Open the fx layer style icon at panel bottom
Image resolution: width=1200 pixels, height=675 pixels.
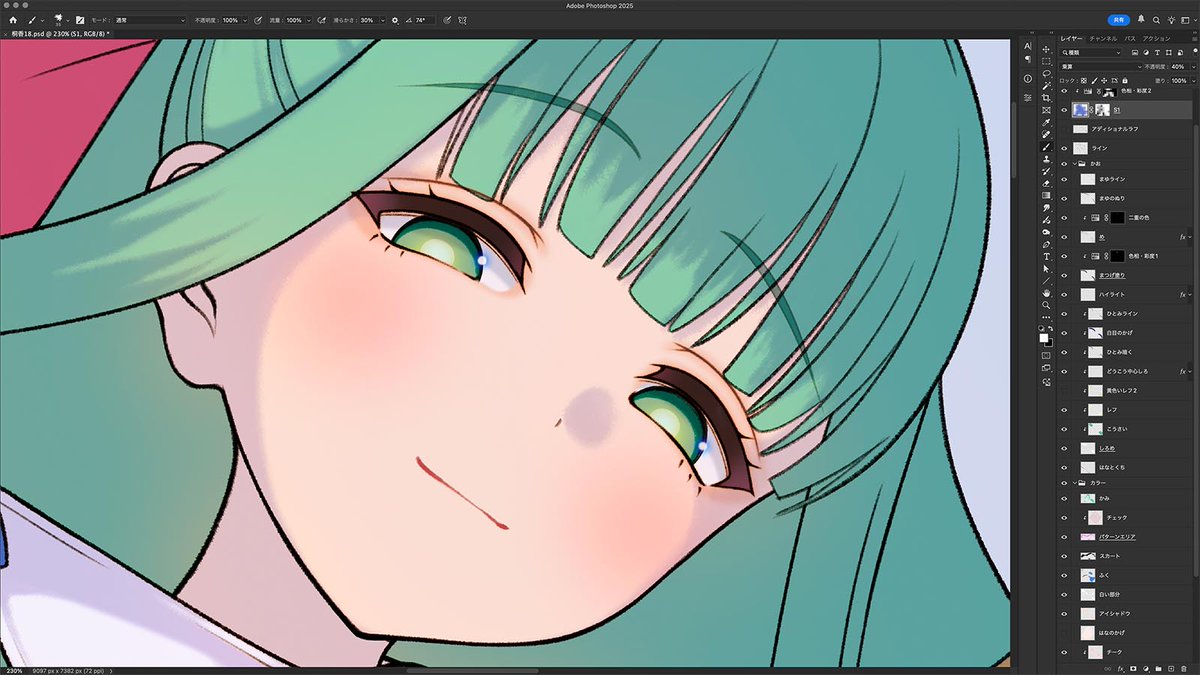click(x=1120, y=668)
